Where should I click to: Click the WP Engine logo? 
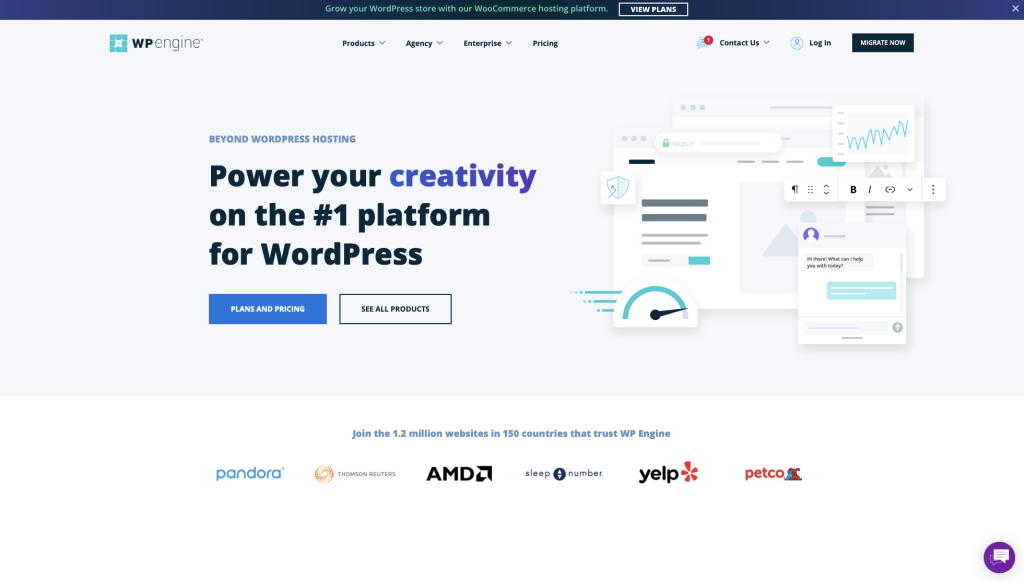point(156,43)
